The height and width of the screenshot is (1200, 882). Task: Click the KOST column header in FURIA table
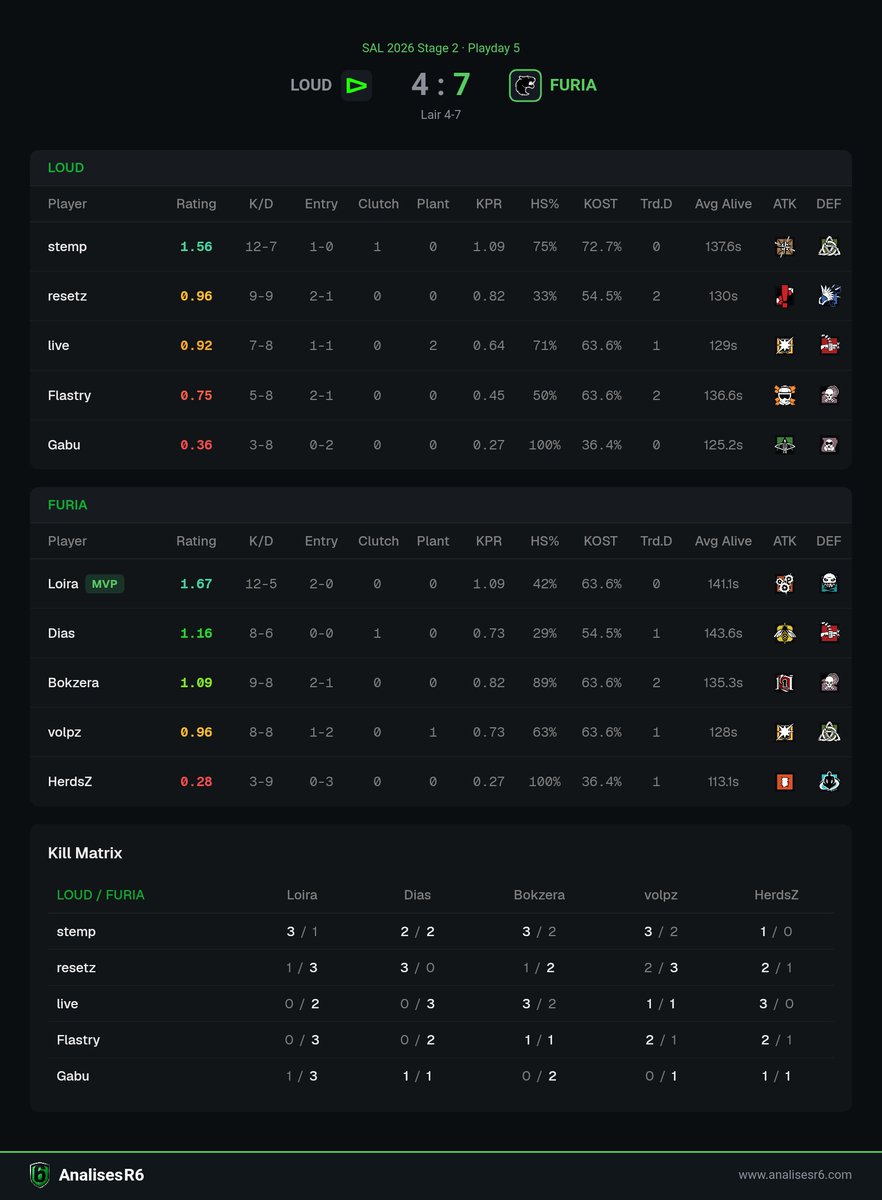(x=600, y=541)
